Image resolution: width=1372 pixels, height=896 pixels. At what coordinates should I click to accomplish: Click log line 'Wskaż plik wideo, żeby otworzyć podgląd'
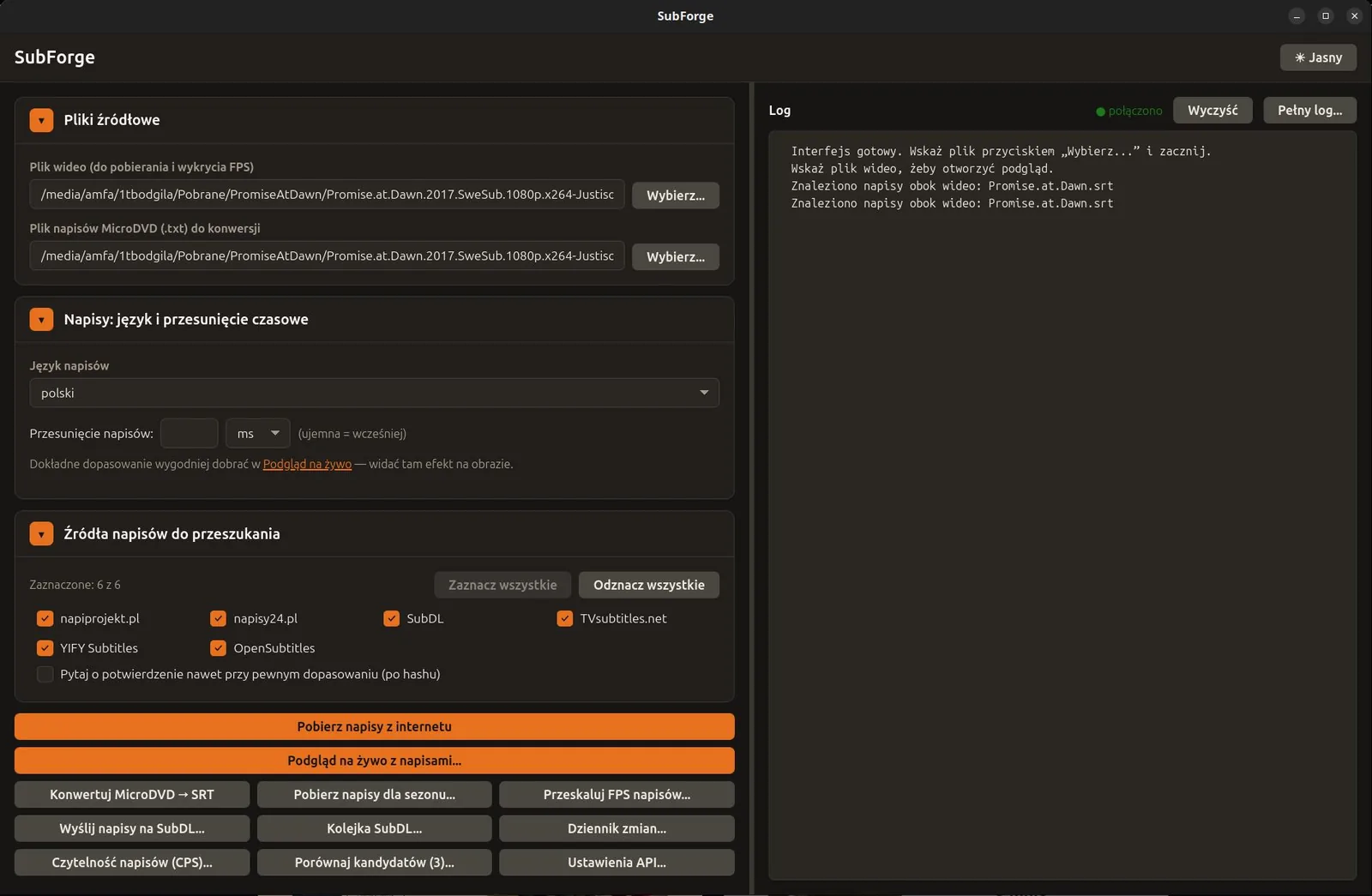922,169
